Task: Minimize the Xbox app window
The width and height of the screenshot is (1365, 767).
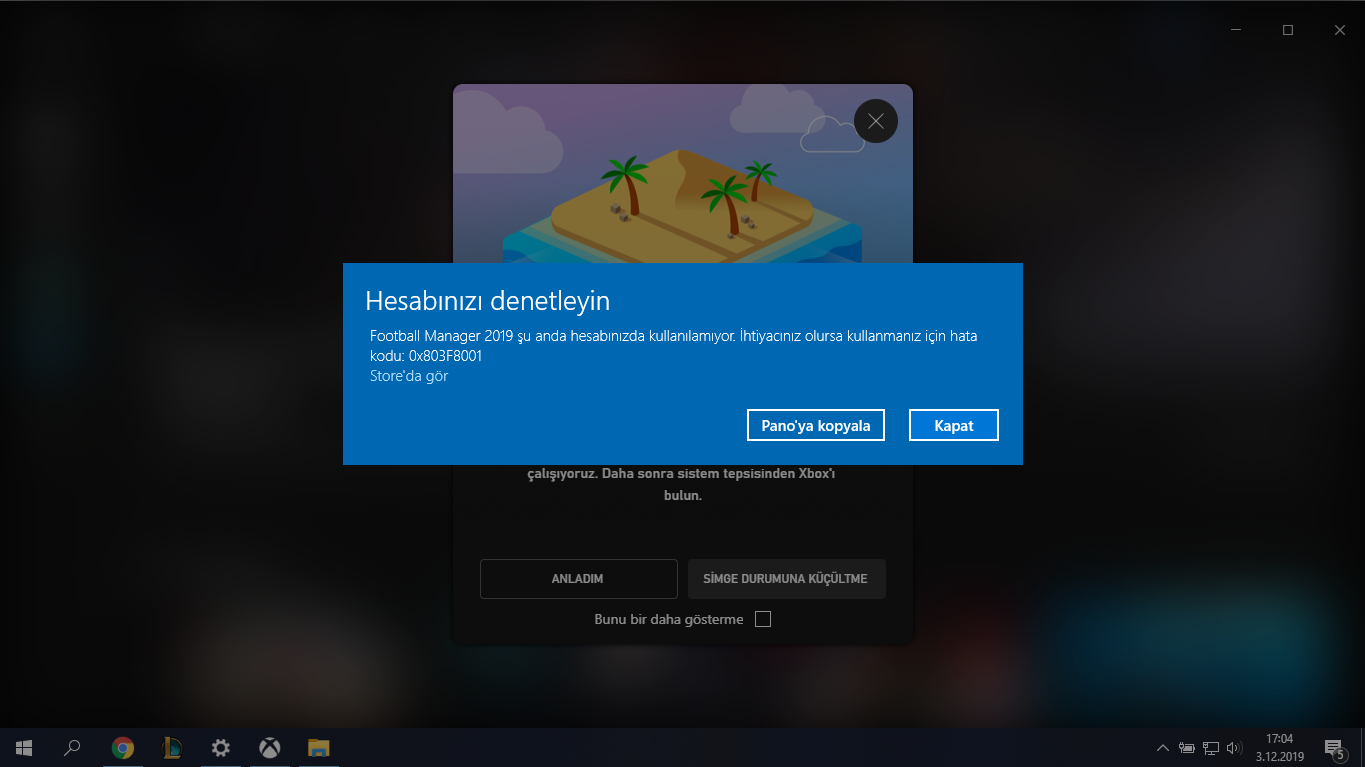Action: click(x=1238, y=30)
